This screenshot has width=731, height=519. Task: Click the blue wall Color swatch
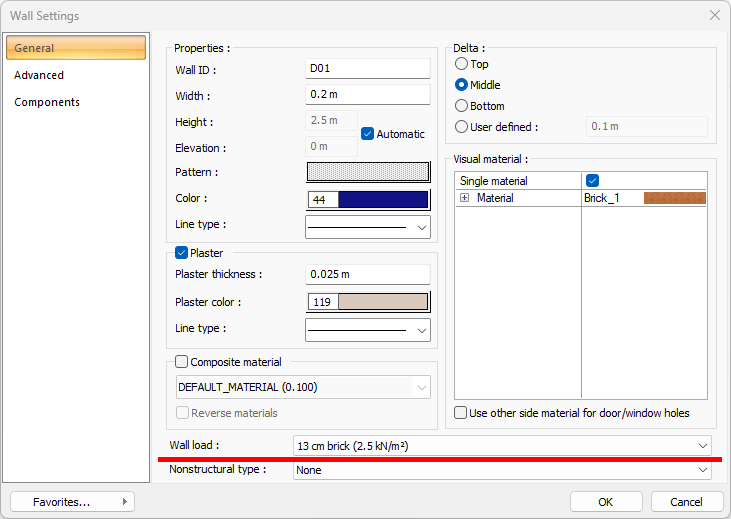(x=383, y=200)
